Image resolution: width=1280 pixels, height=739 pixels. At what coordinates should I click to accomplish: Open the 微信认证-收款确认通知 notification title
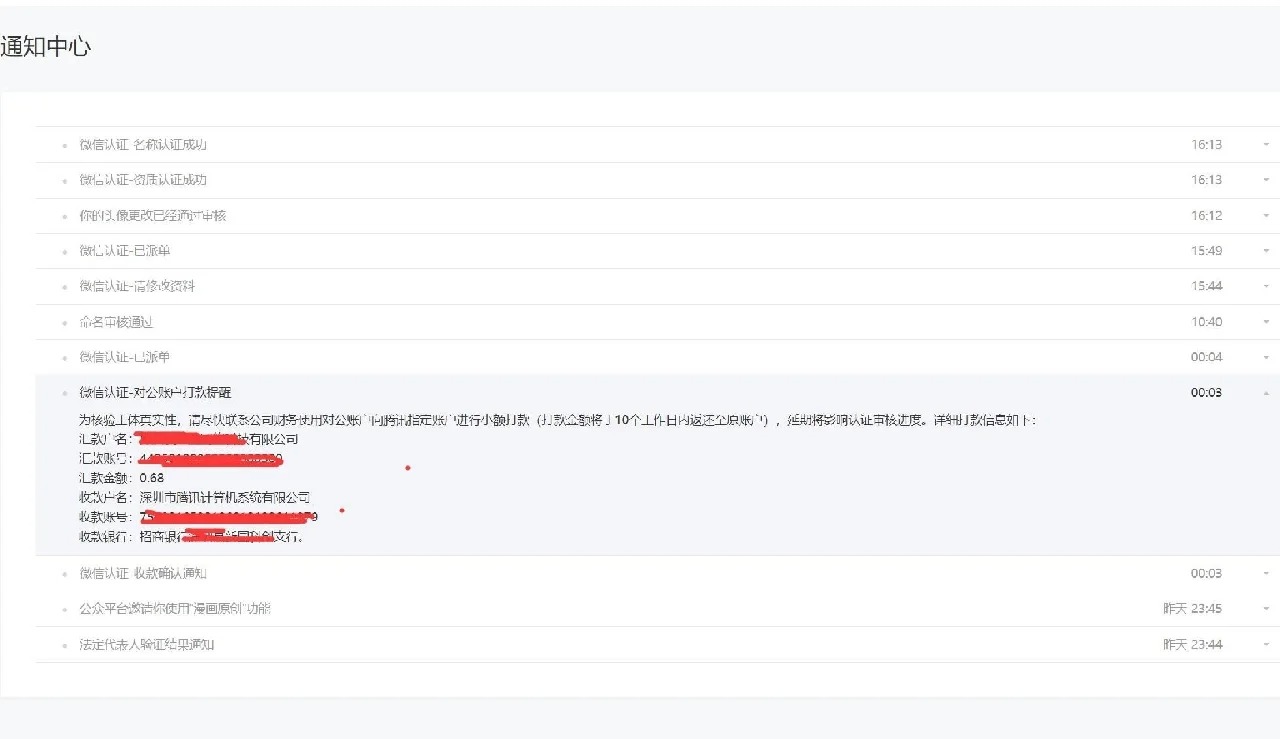coord(143,574)
